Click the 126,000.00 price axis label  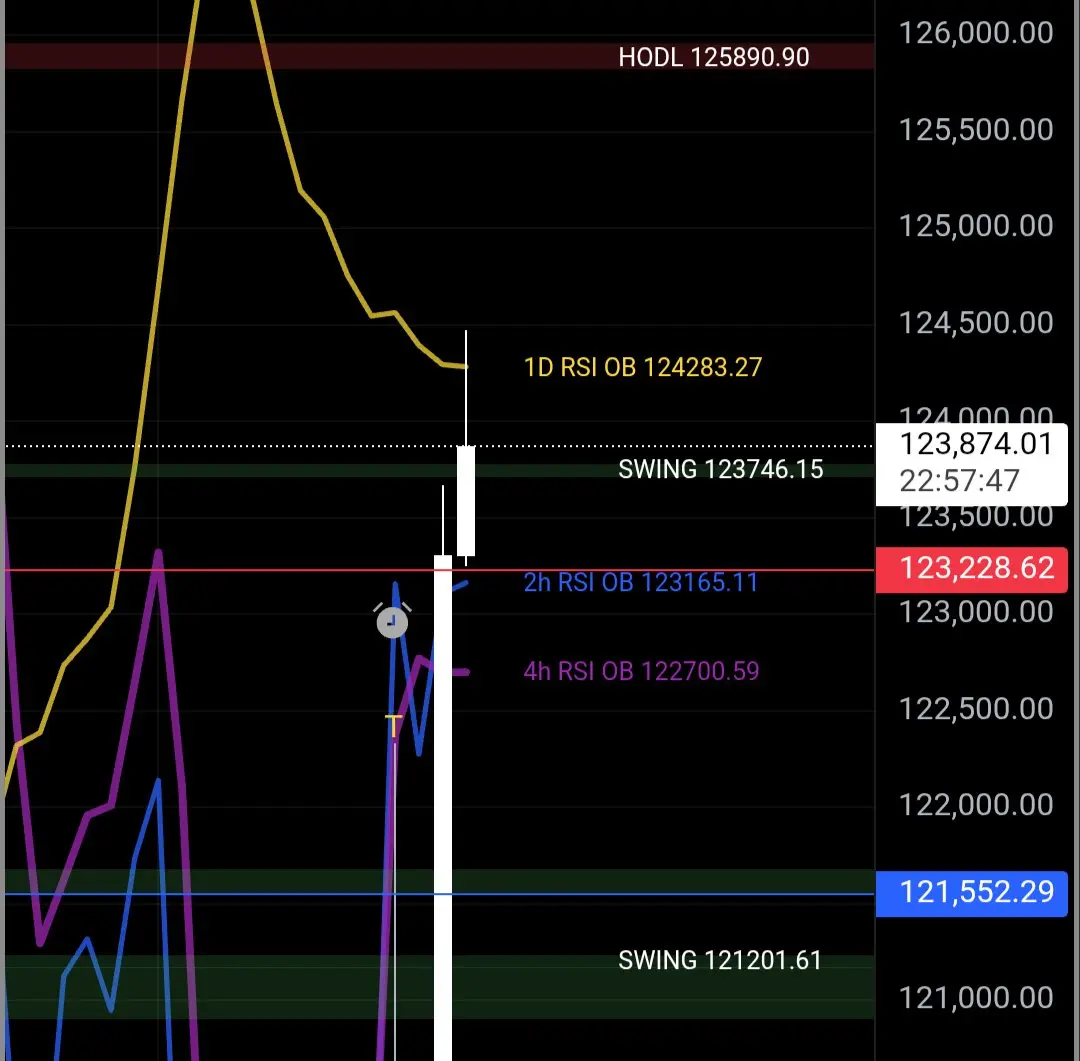(976, 33)
